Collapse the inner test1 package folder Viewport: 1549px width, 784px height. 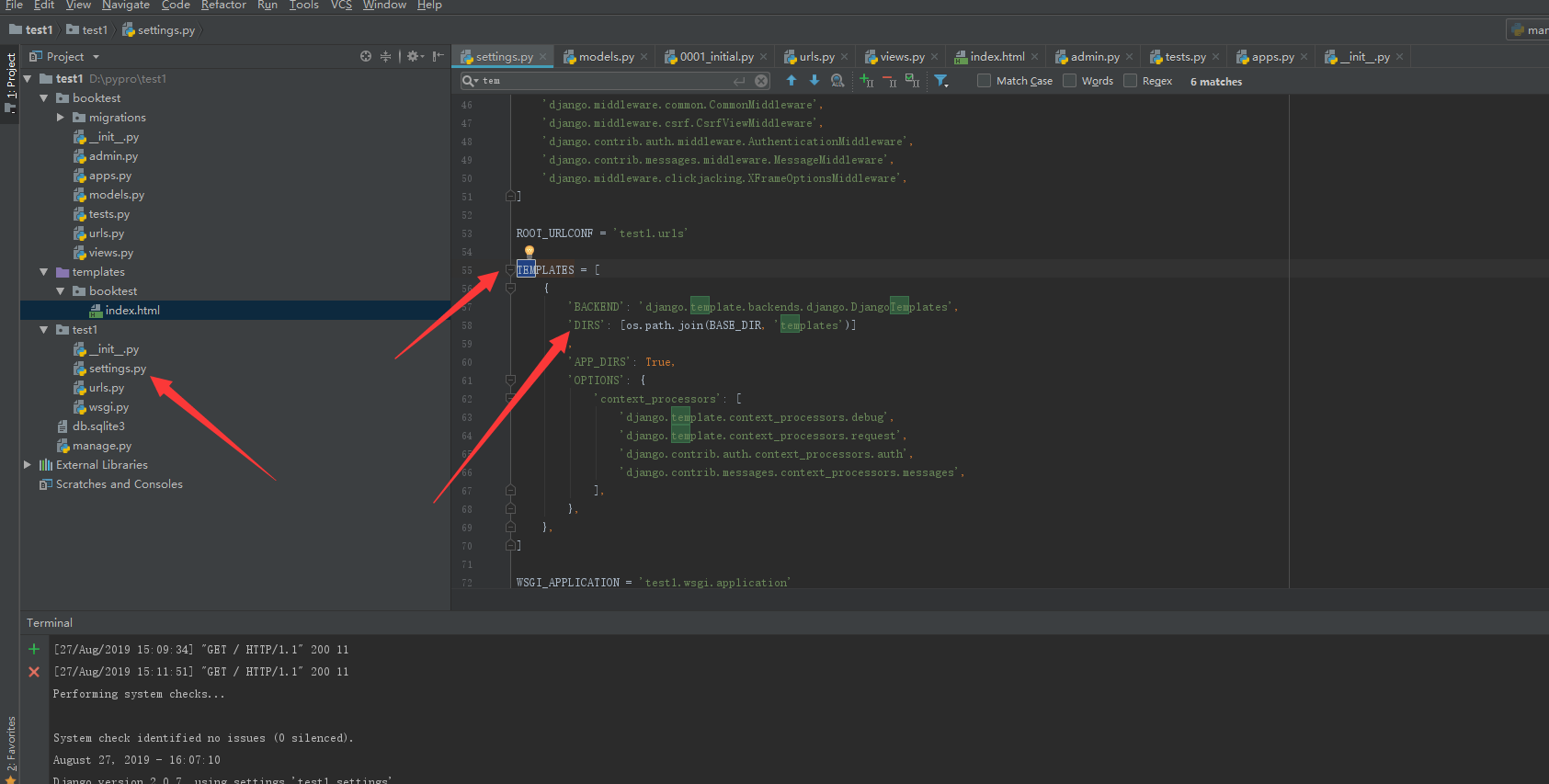tap(44, 330)
